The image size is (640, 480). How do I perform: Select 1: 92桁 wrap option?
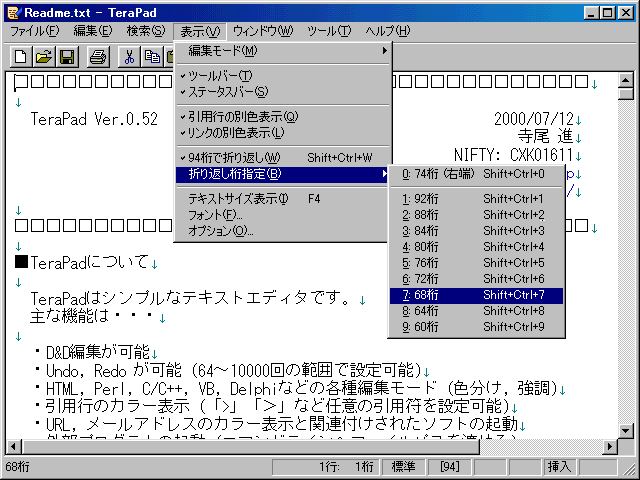476,199
